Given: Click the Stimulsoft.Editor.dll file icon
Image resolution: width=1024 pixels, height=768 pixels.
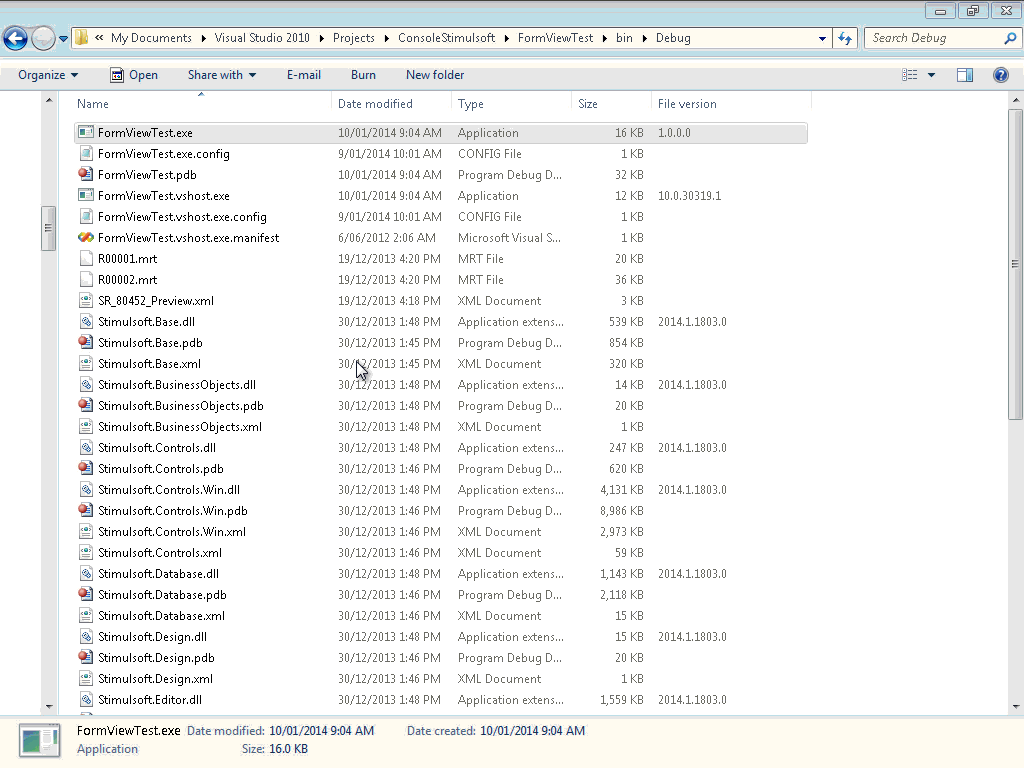Looking at the screenshot, I should pyautogui.click(x=86, y=699).
